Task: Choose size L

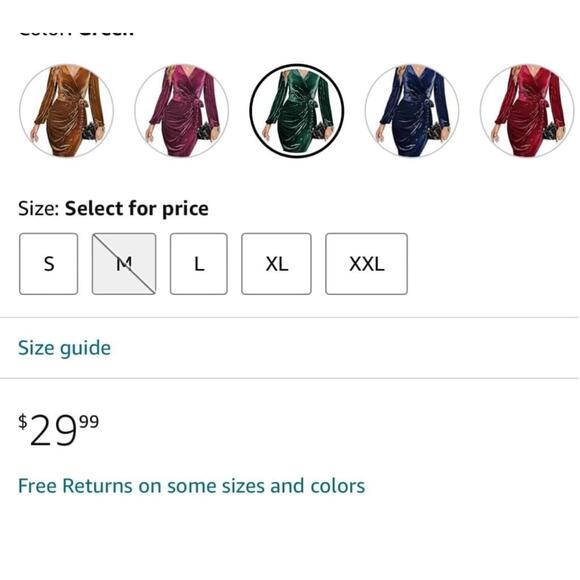Action: [199, 264]
